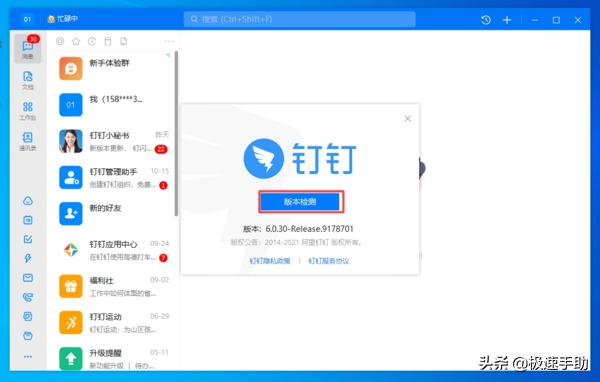Click the DingTalk wing logo in the dialog

click(264, 158)
